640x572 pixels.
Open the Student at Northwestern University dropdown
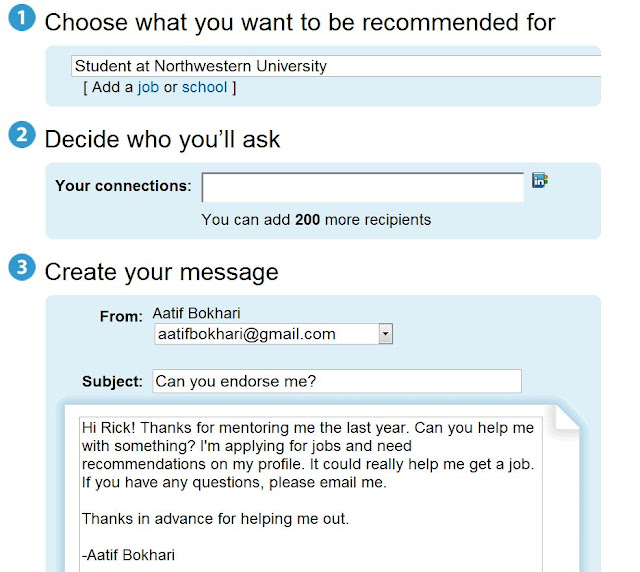click(x=336, y=66)
